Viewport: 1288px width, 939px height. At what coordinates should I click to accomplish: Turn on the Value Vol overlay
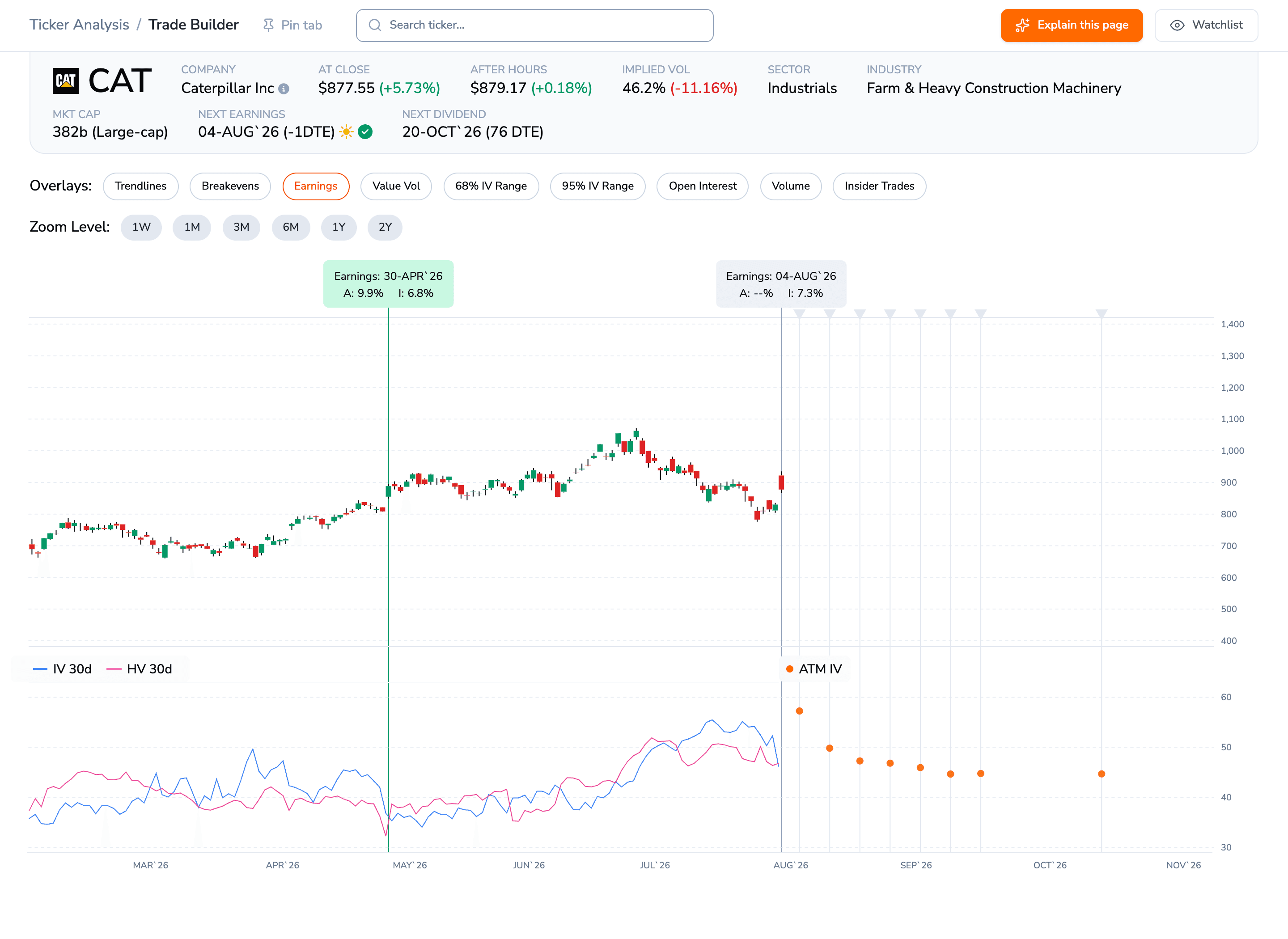(396, 186)
